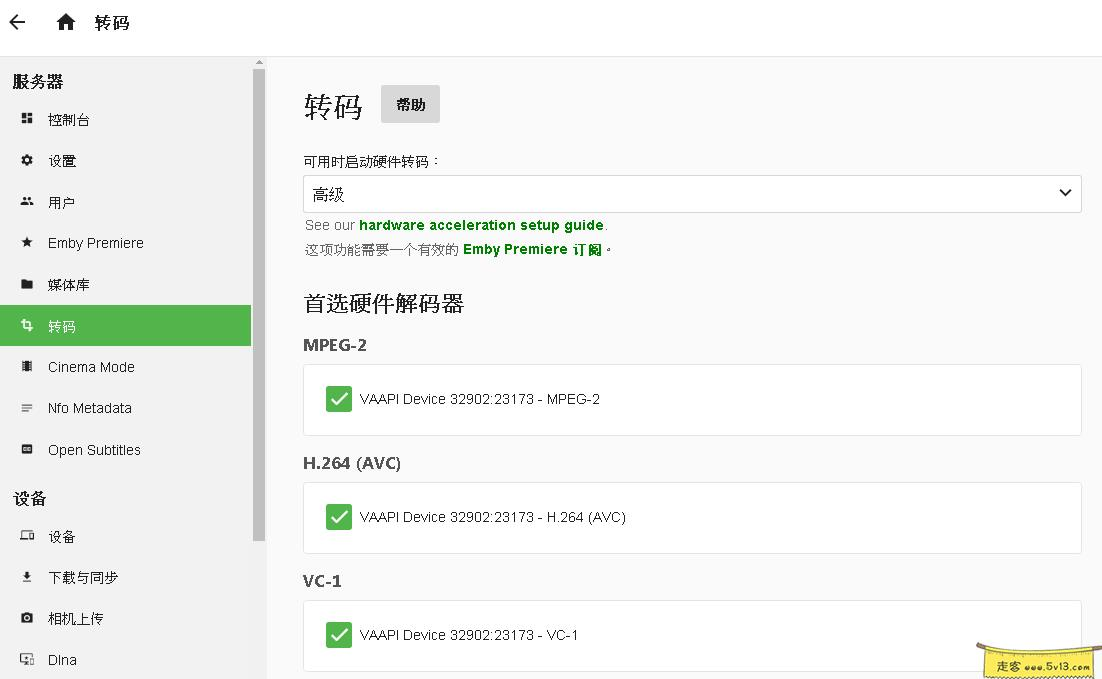Open Emby Premiere via the star icon
Viewport: 1102px width, 679px height.
coord(96,243)
